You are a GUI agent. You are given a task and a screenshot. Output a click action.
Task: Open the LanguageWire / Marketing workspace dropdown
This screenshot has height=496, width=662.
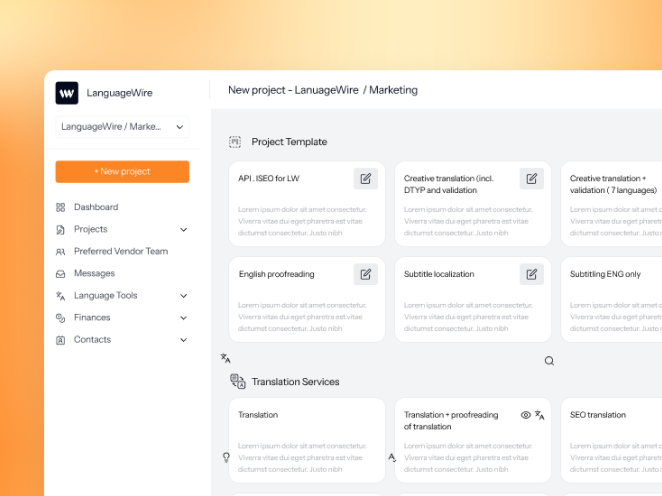(x=122, y=127)
